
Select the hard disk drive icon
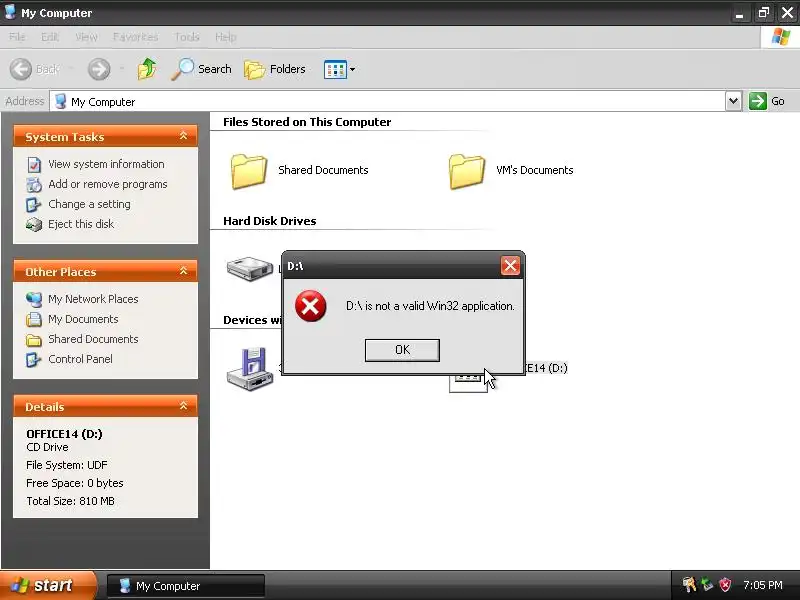tap(250, 269)
